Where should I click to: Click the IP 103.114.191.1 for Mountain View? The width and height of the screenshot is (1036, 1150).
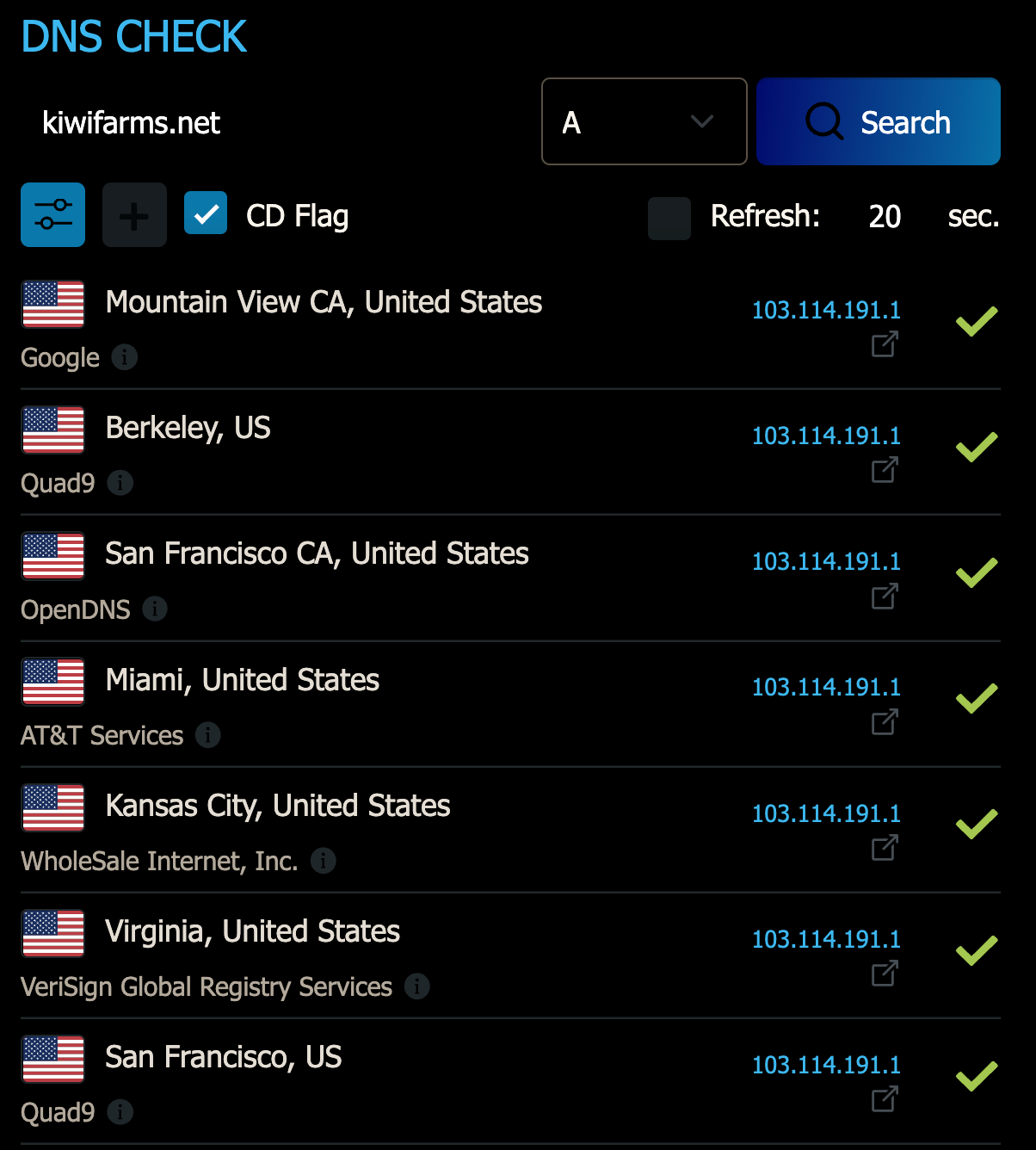coord(826,310)
